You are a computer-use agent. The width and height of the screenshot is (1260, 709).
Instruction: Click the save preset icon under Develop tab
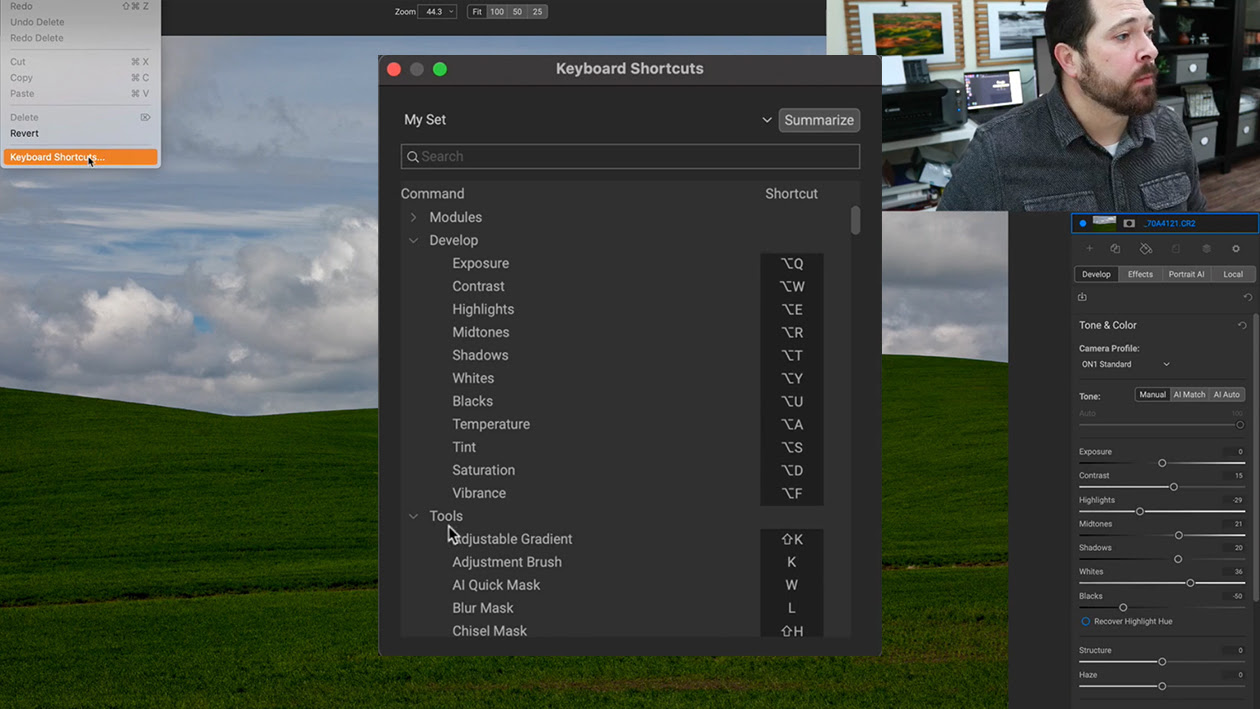pyautogui.click(x=1082, y=297)
